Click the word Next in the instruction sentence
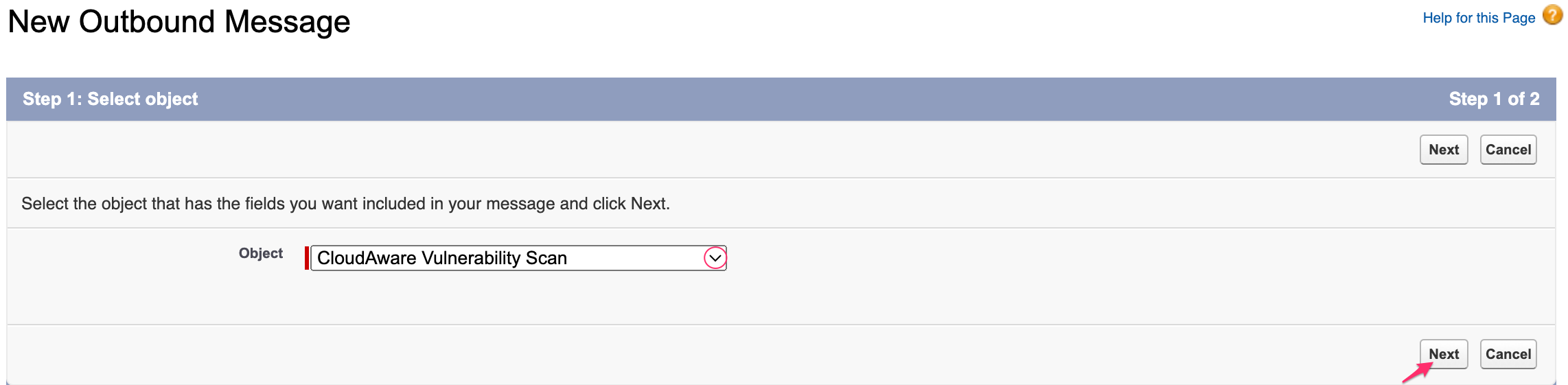This screenshot has height=385, width=1568. (x=648, y=204)
